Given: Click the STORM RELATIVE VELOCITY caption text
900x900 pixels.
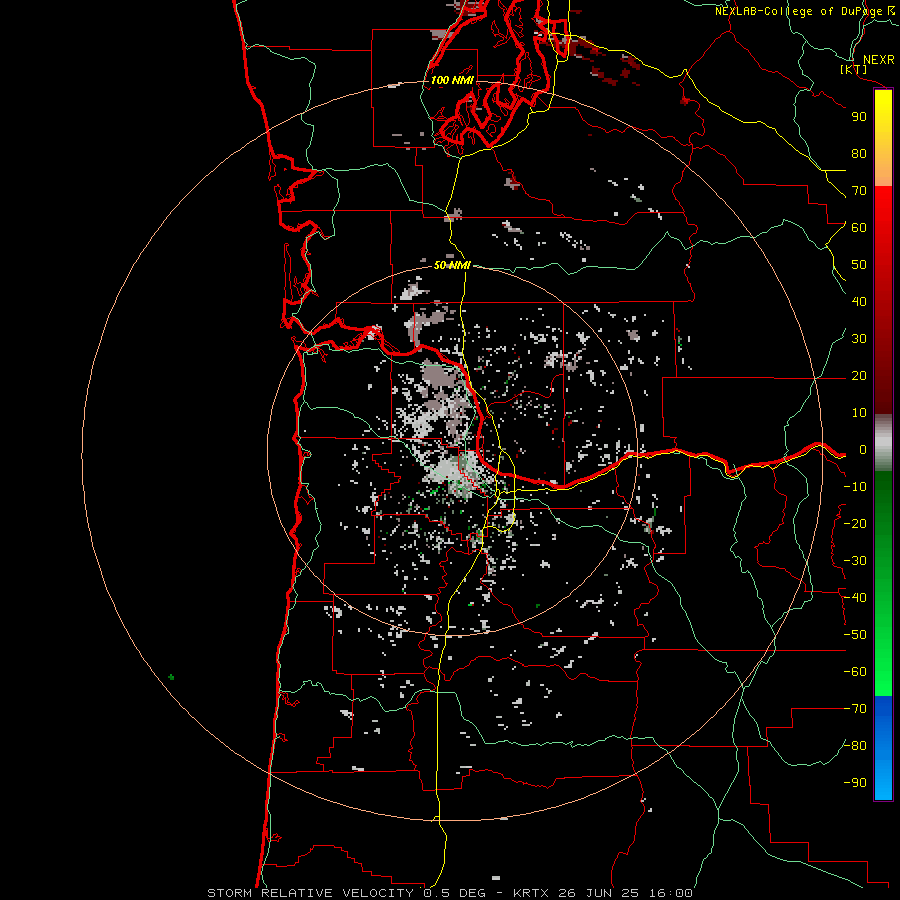Looking at the screenshot, I should coord(310,893).
